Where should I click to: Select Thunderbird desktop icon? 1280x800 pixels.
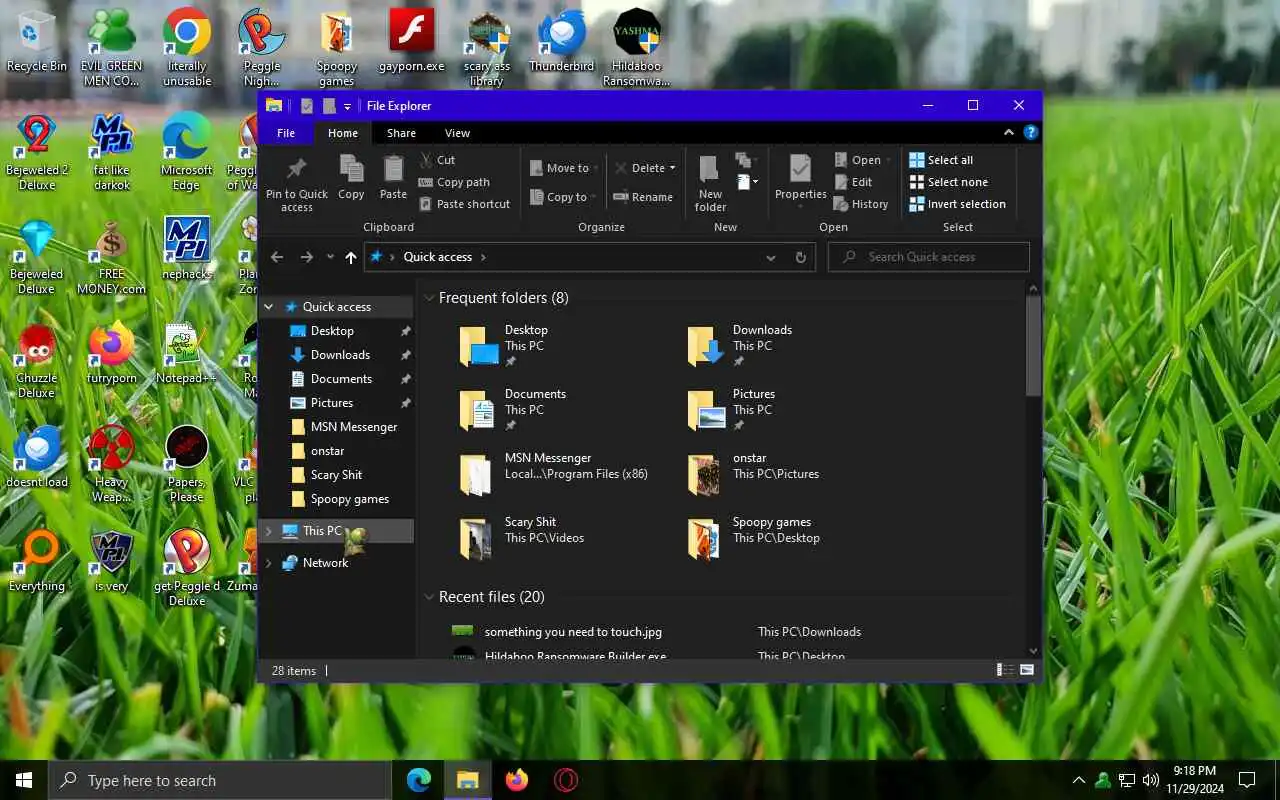[561, 41]
